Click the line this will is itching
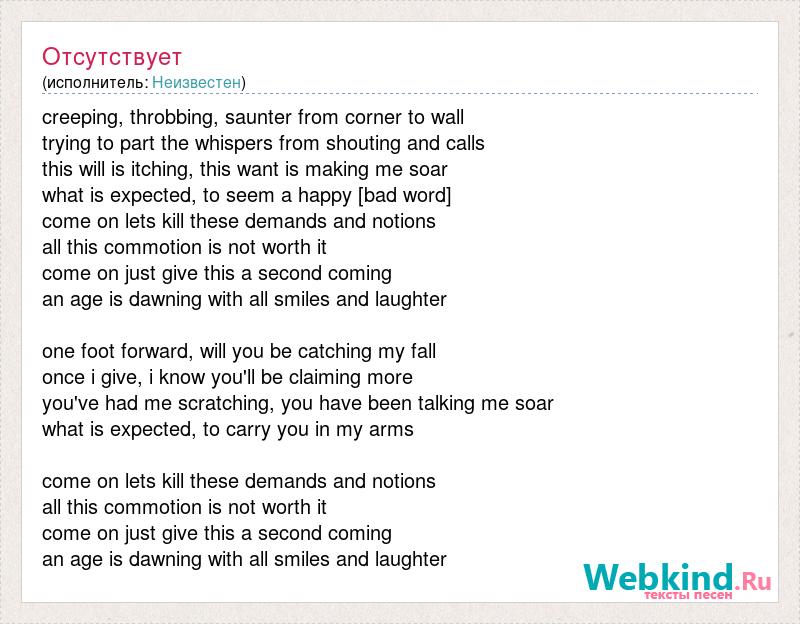 pos(245,169)
